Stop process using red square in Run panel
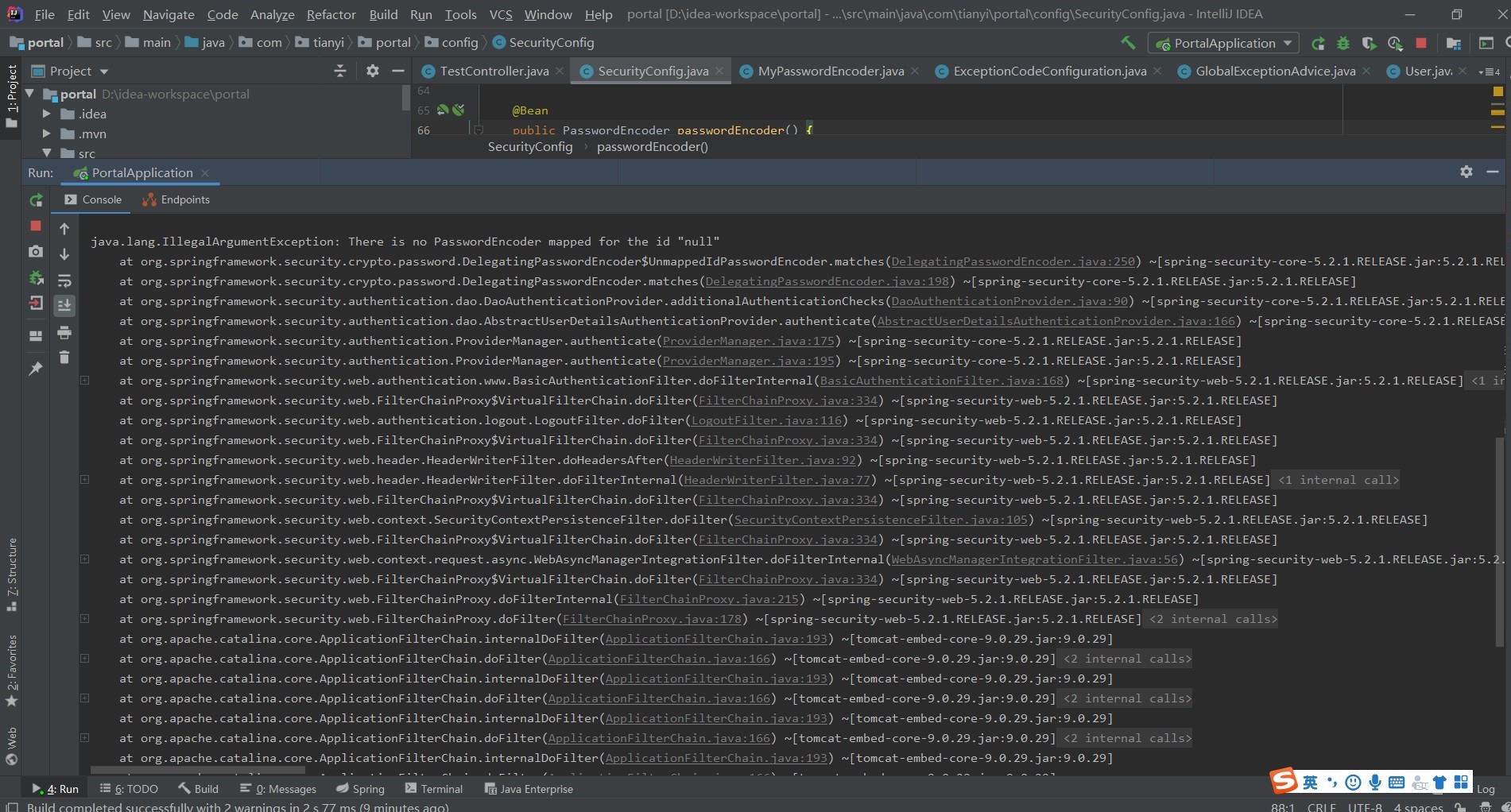This screenshot has height=812, width=1511. (36, 226)
